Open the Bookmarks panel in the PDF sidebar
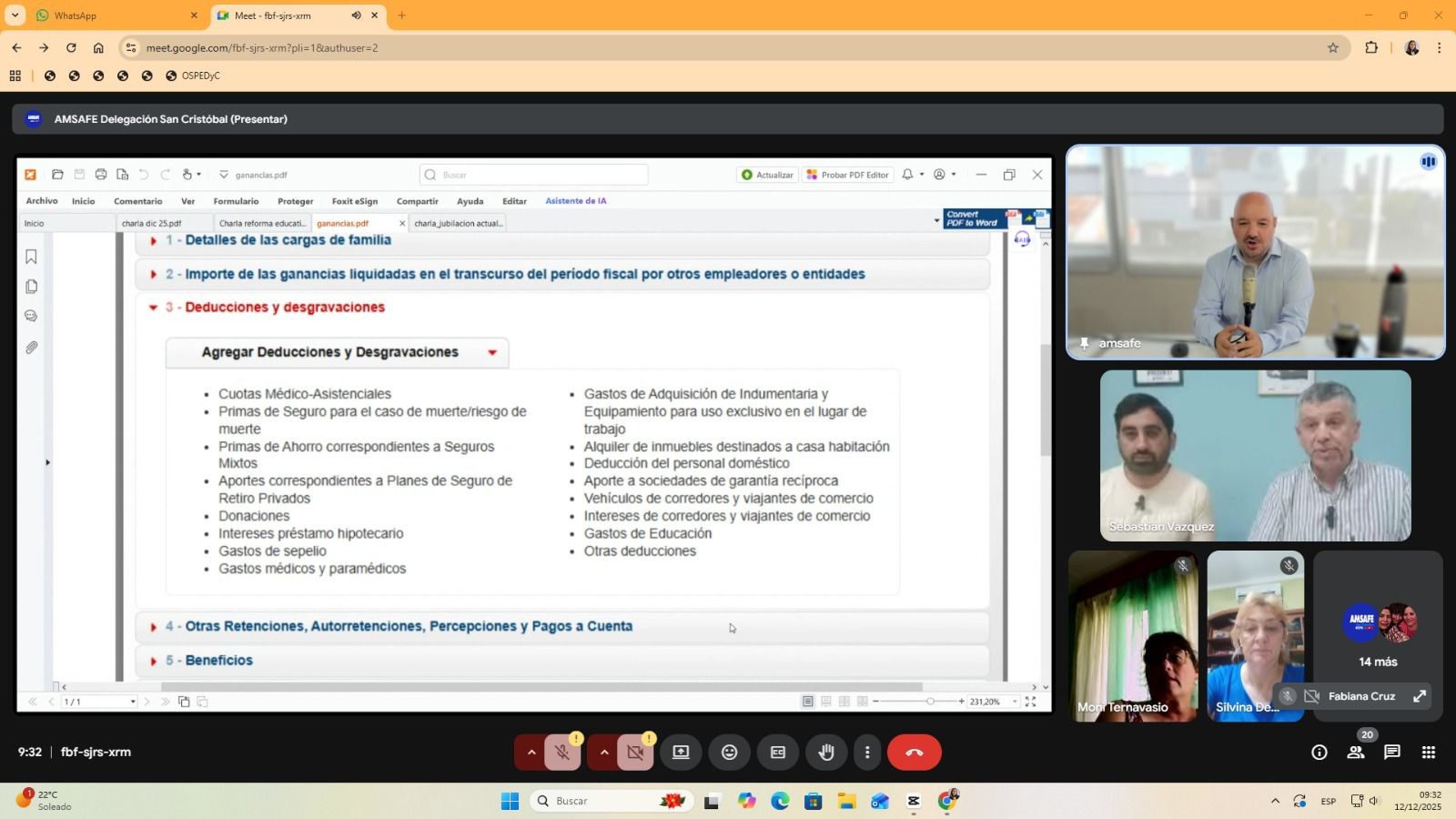1456x819 pixels. tap(31, 257)
